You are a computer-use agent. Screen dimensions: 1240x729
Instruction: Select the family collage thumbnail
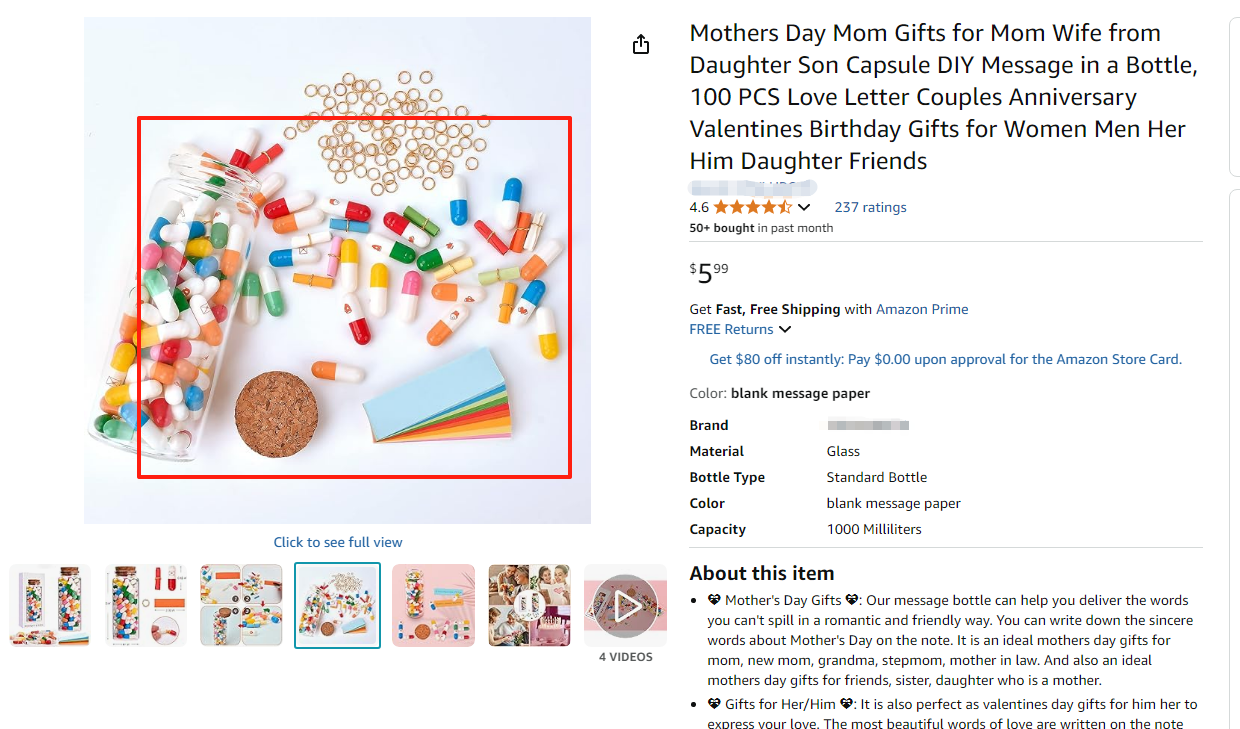[529, 605]
